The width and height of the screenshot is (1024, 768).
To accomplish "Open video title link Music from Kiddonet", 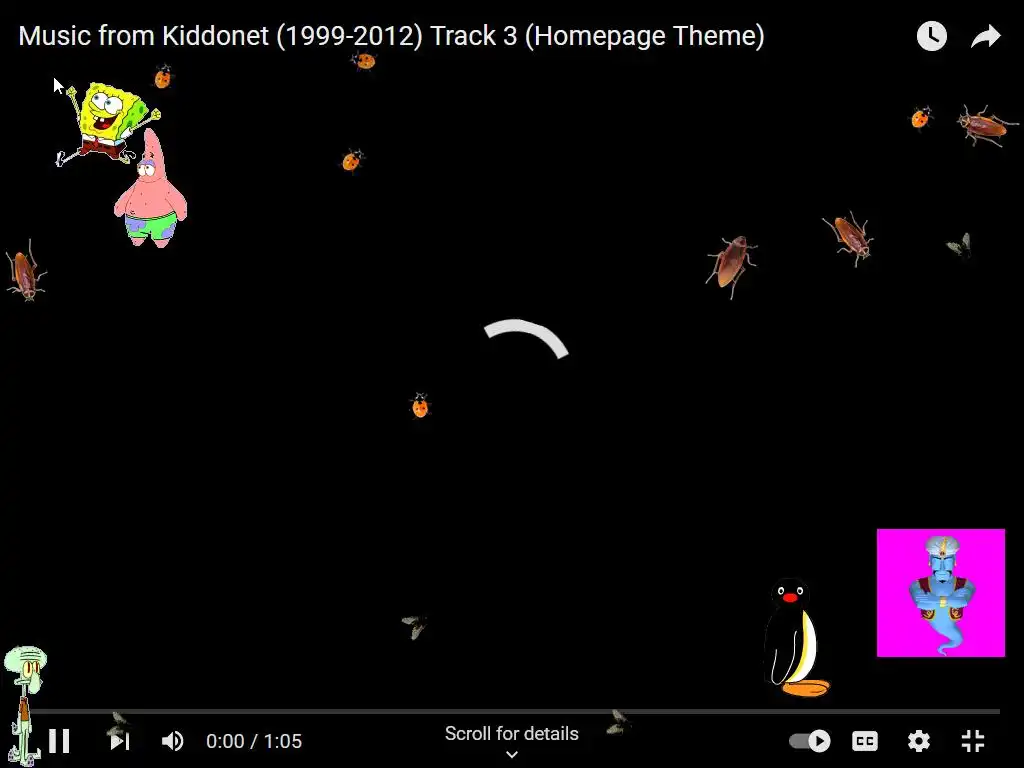I will 391,35.
